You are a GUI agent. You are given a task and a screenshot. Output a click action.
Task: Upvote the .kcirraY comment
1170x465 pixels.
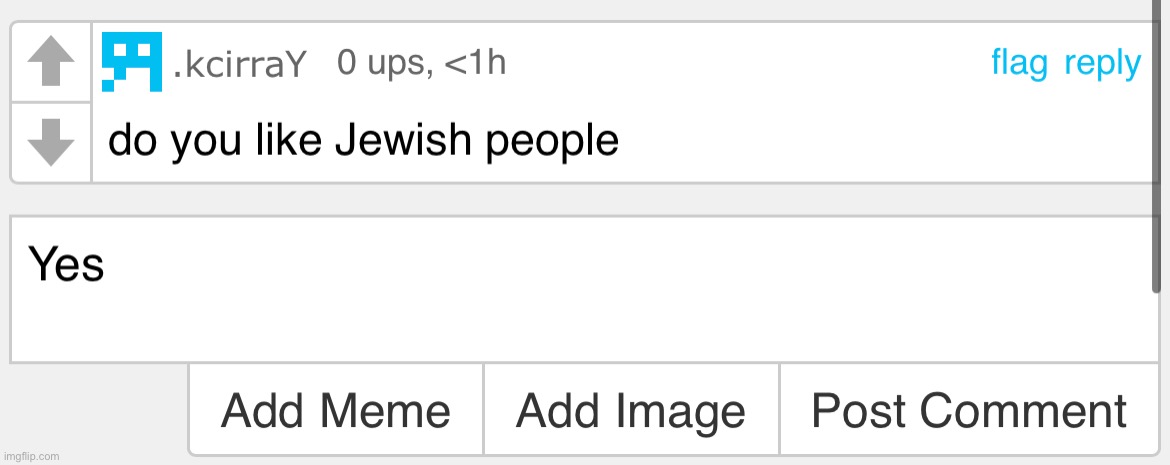pos(51,63)
